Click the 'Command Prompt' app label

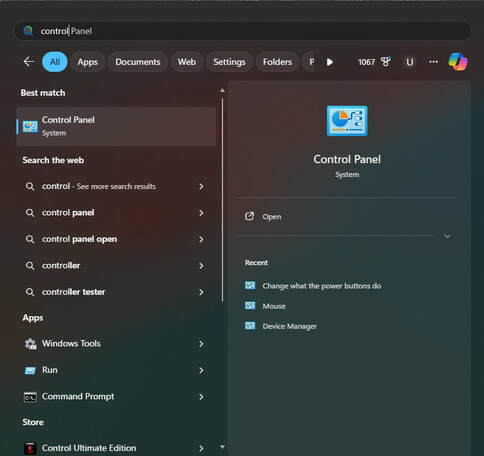(78, 396)
